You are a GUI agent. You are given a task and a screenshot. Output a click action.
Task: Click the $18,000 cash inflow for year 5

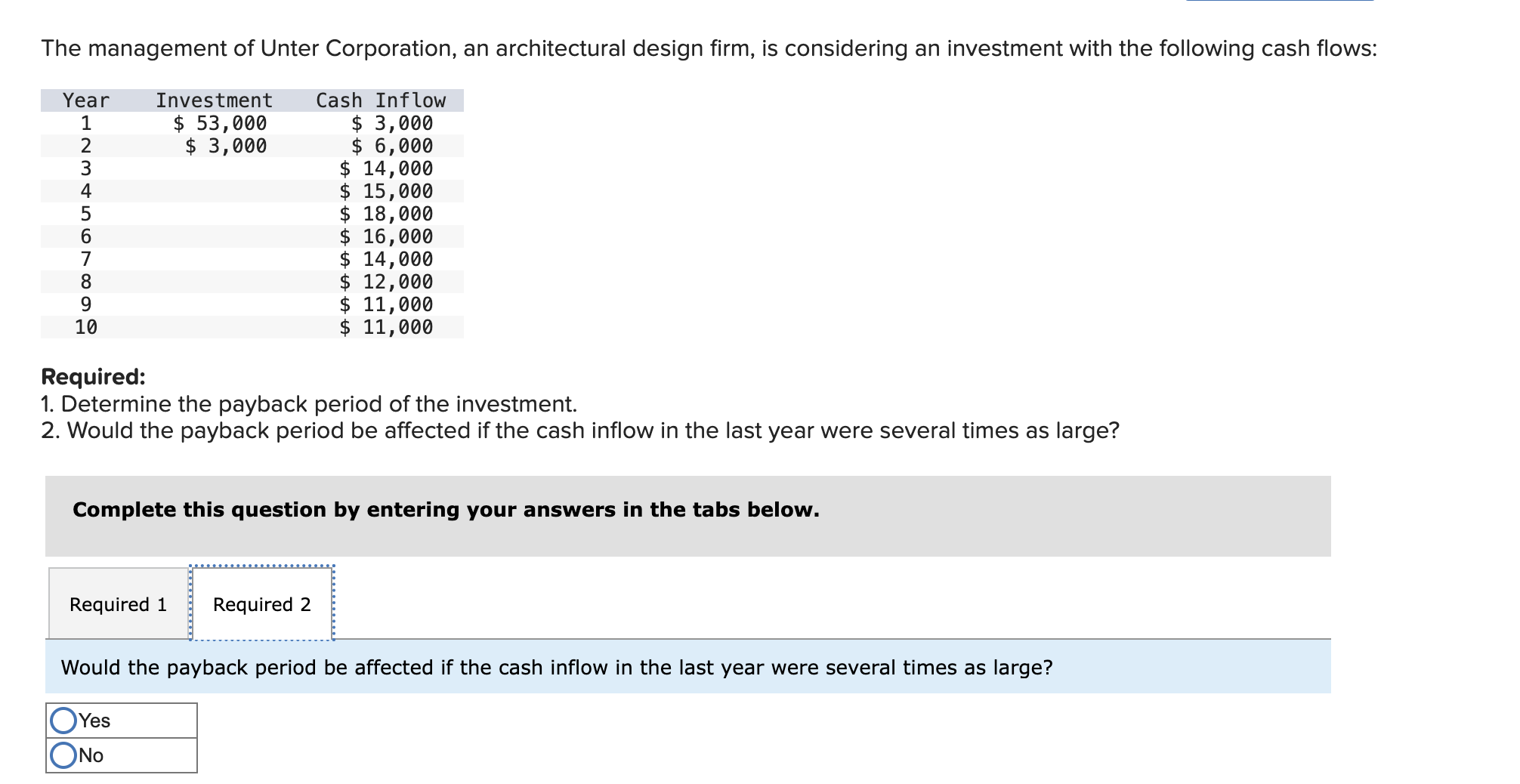tap(386, 214)
